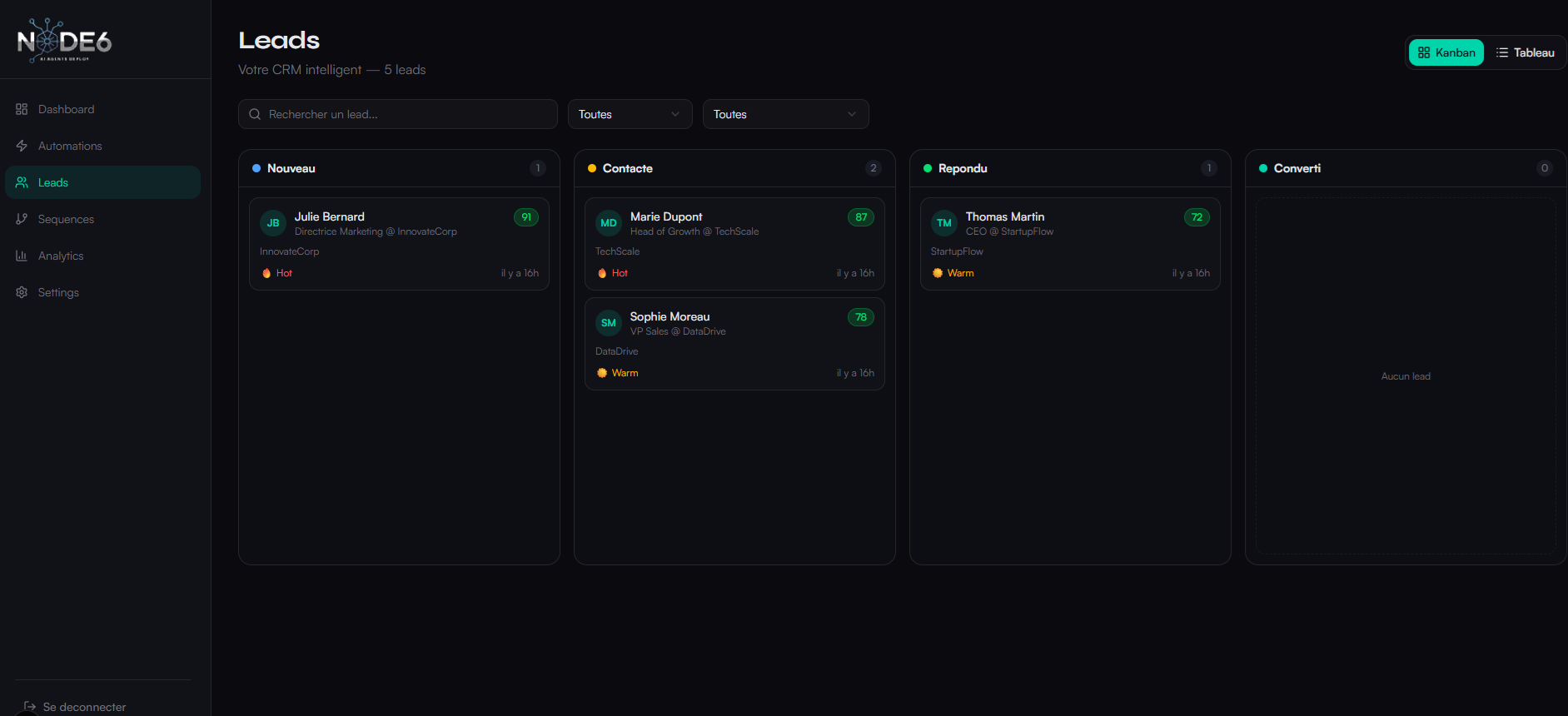Click the Analytics bar chart icon
This screenshot has height=716, width=1568.
coord(22,256)
